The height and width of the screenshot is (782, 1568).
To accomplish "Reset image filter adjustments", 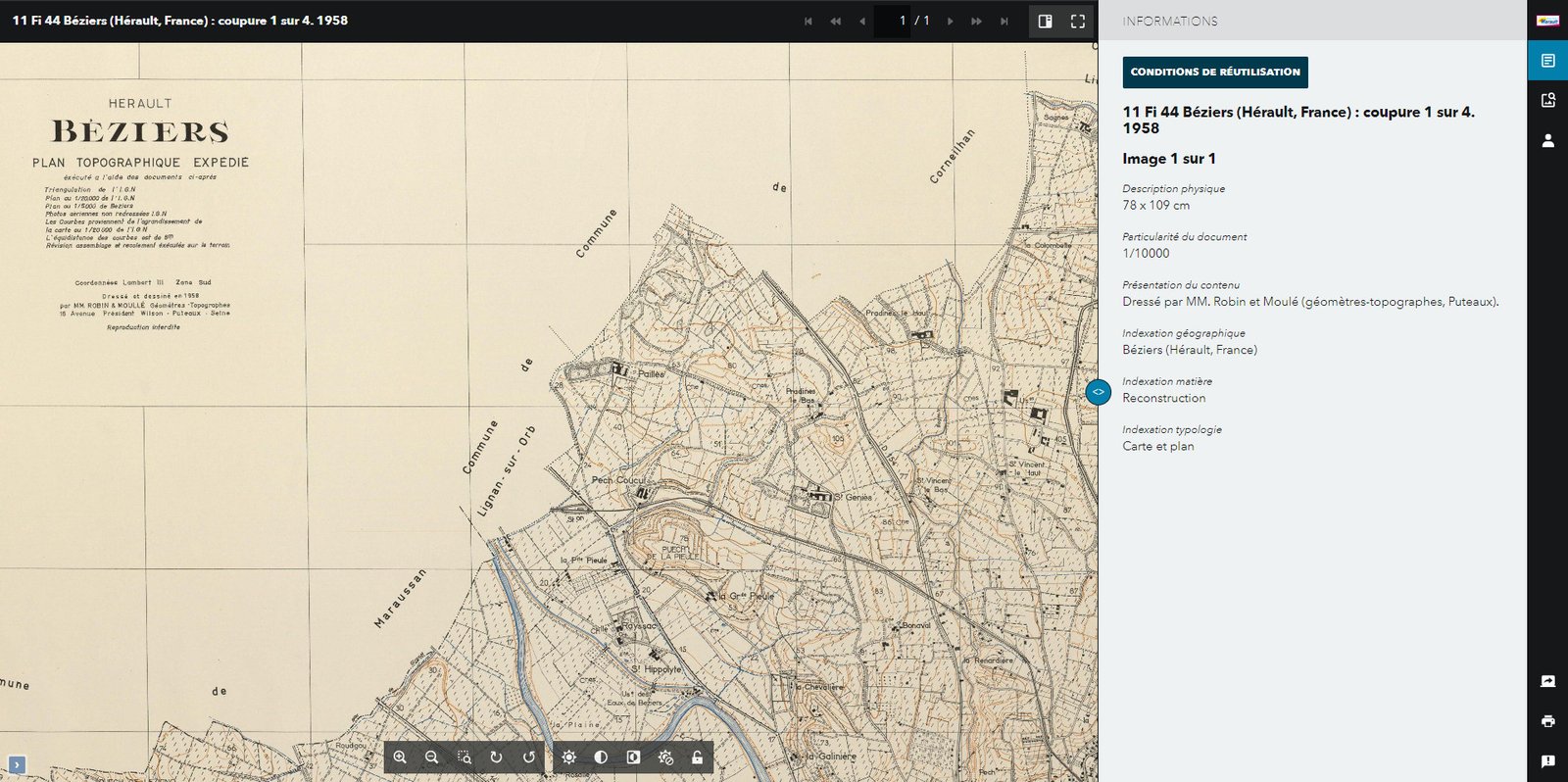I will pos(665,758).
